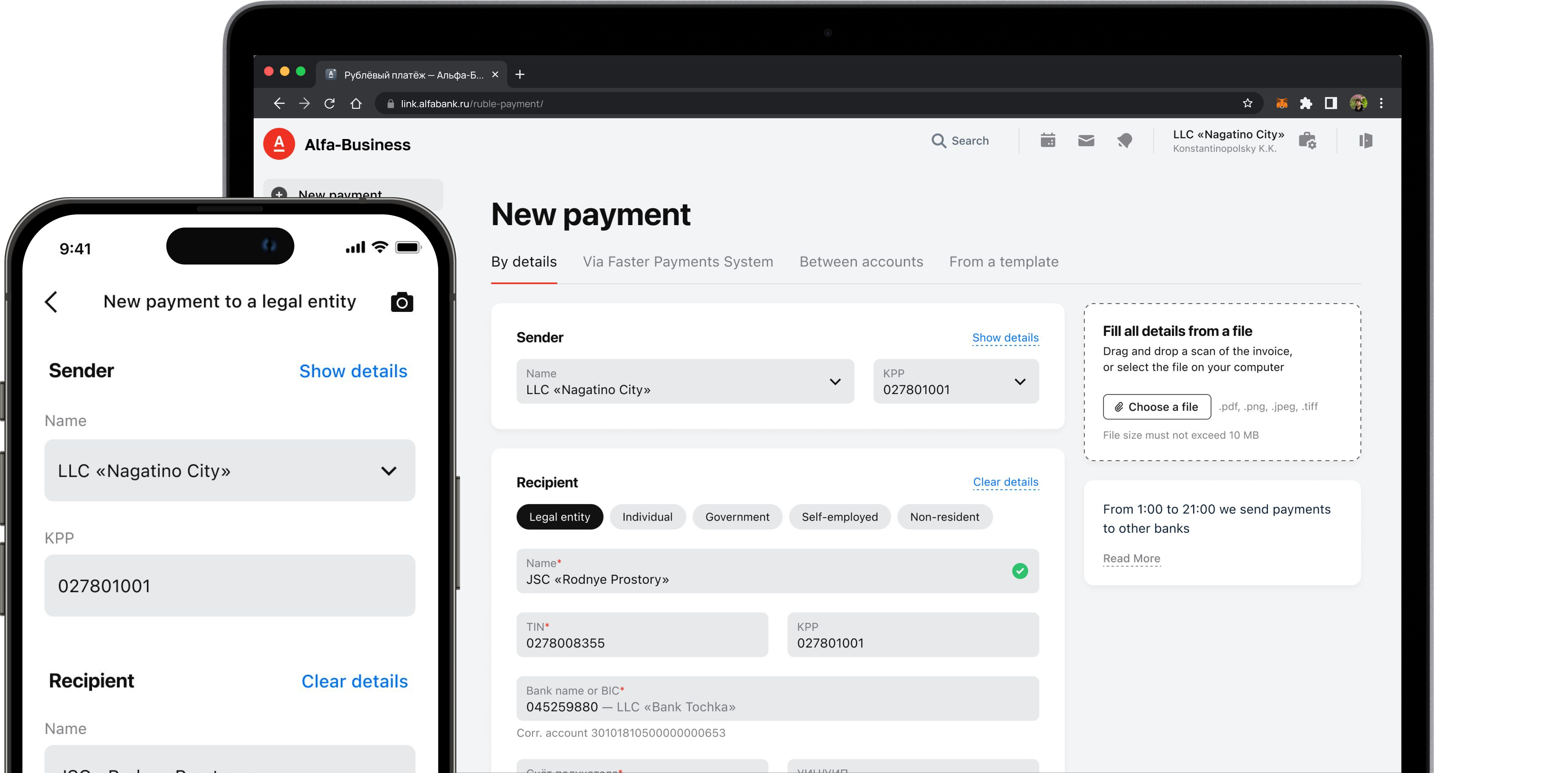Open the mail envelope icon

1086,141
